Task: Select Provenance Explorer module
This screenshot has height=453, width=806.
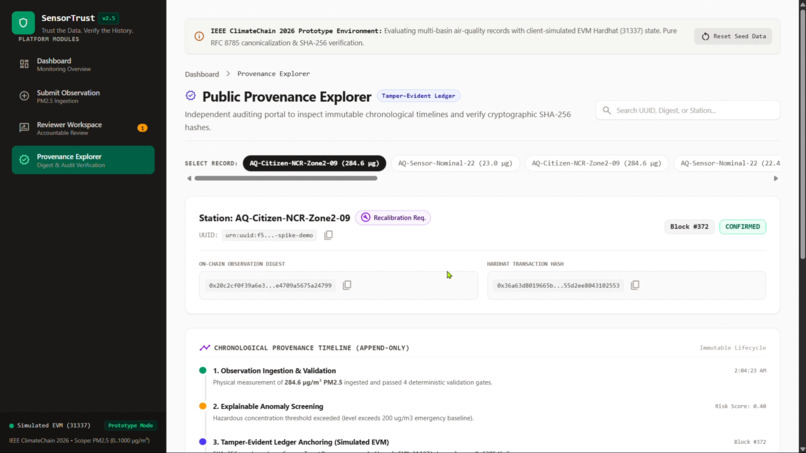Action: click(83, 160)
